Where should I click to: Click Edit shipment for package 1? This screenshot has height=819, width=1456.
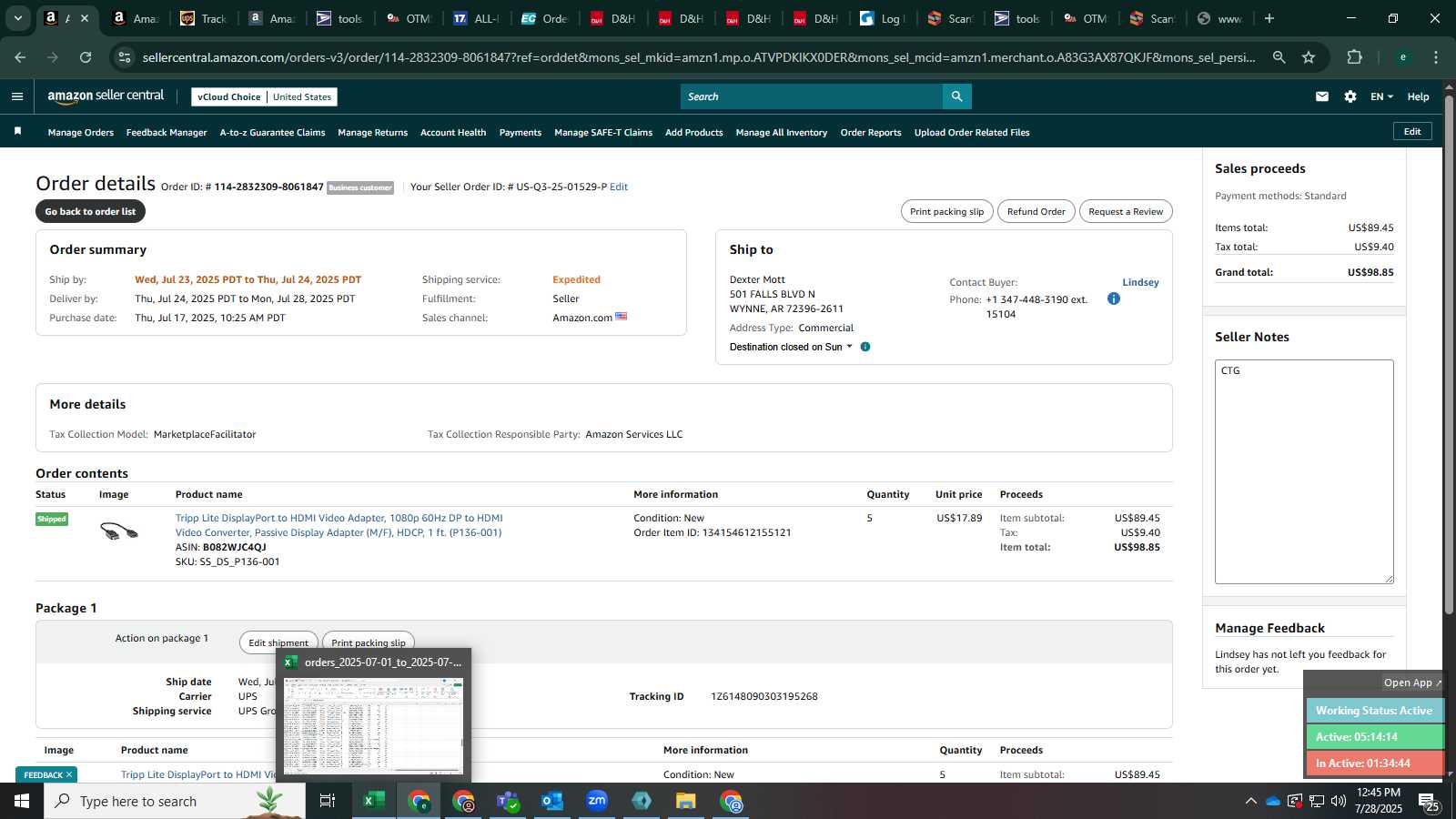point(278,642)
